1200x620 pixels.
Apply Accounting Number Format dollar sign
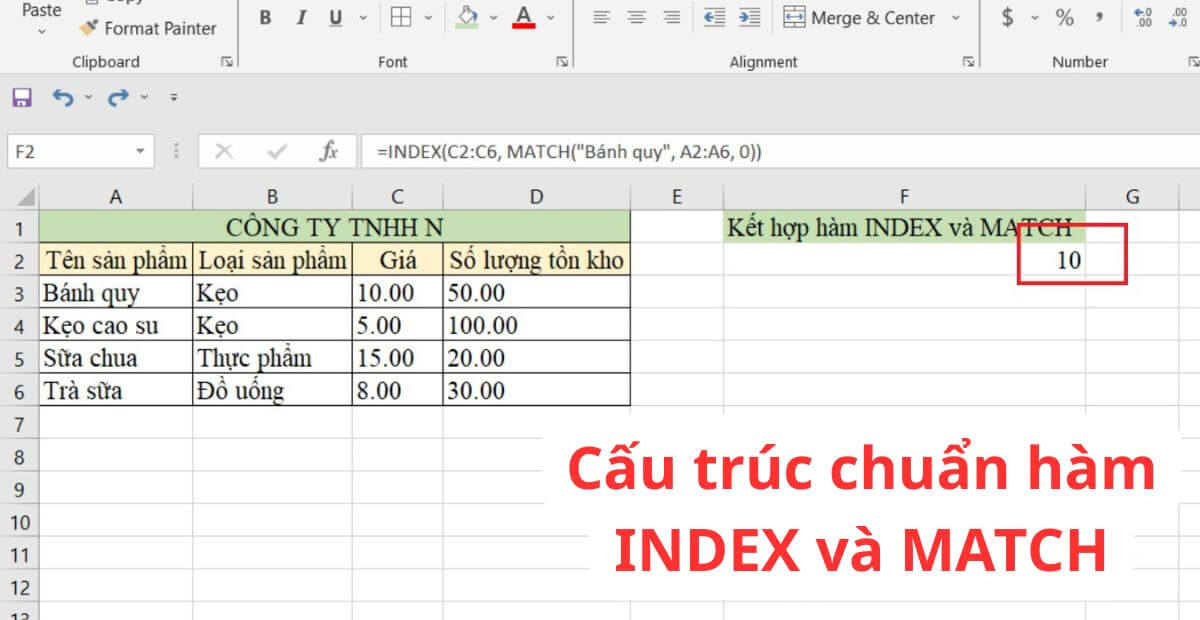[x=1007, y=17]
